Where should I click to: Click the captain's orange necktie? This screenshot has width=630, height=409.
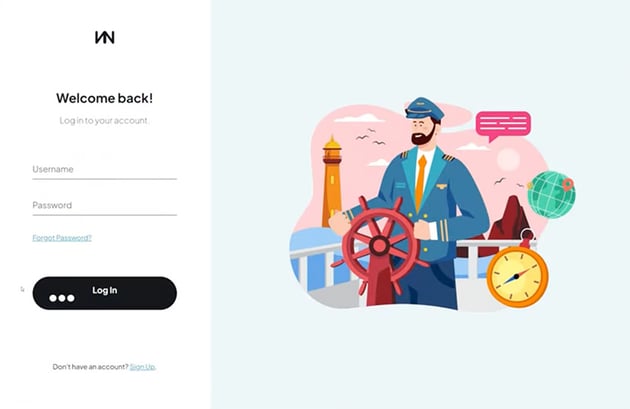point(421,182)
